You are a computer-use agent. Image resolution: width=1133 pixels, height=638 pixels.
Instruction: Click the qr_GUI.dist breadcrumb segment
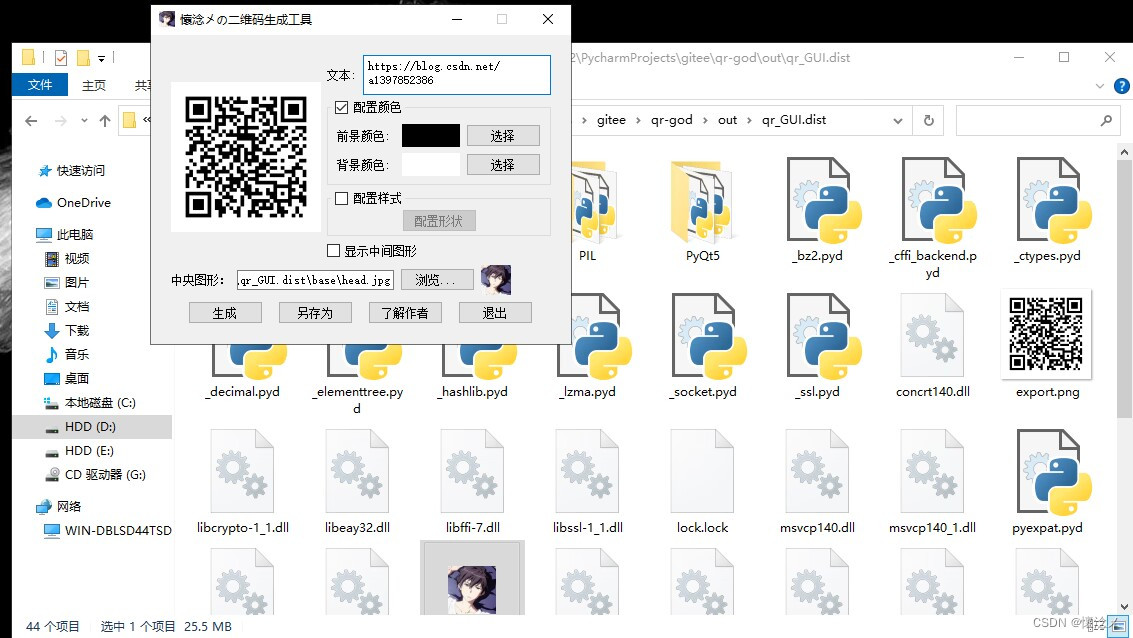(794, 120)
